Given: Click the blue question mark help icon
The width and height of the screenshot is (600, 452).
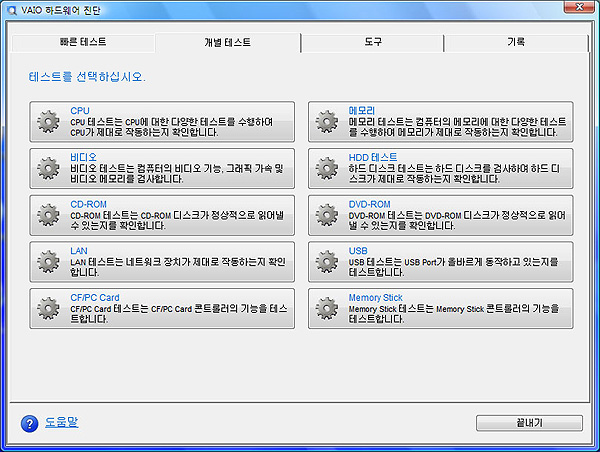Looking at the screenshot, I should [29, 423].
